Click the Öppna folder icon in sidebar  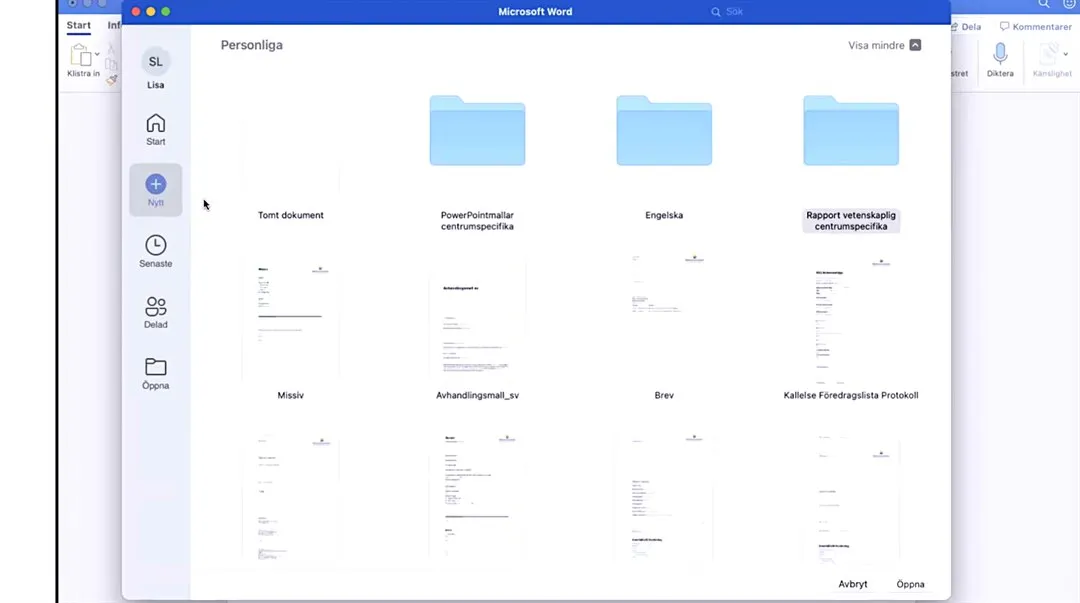pyautogui.click(x=155, y=367)
